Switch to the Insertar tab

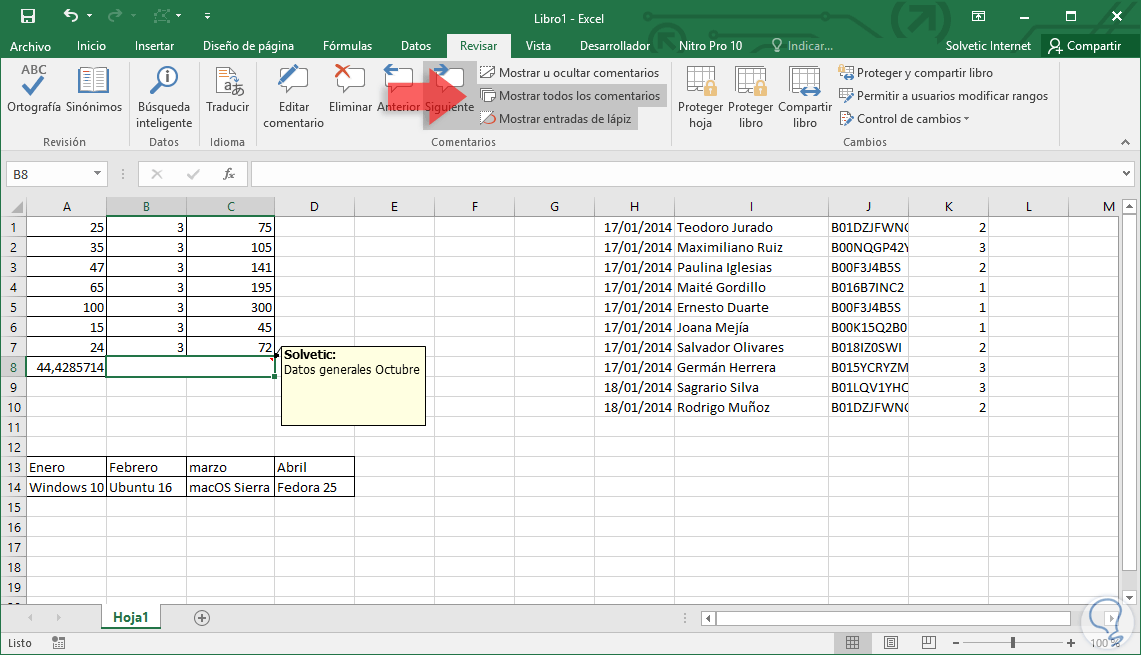click(154, 46)
